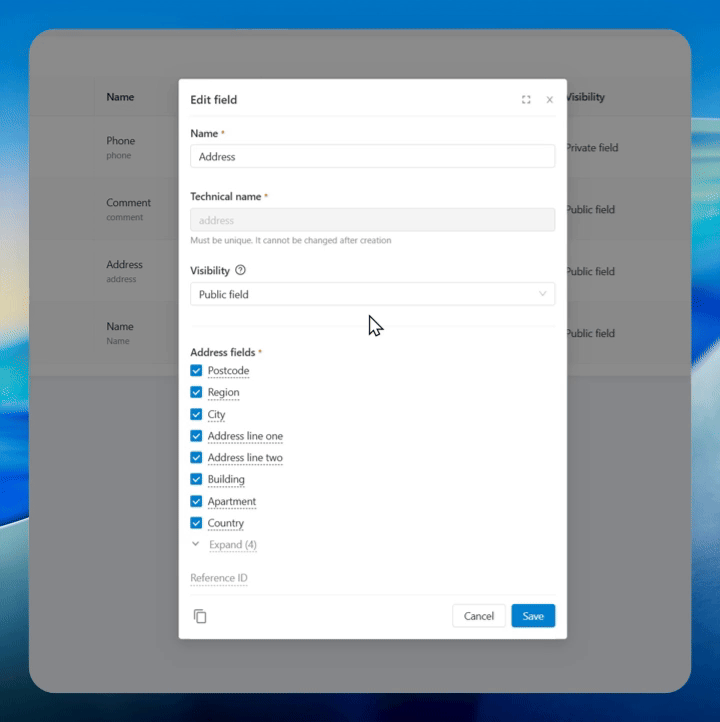Uncheck the Region checkbox
720x722 pixels.
pyautogui.click(x=196, y=392)
